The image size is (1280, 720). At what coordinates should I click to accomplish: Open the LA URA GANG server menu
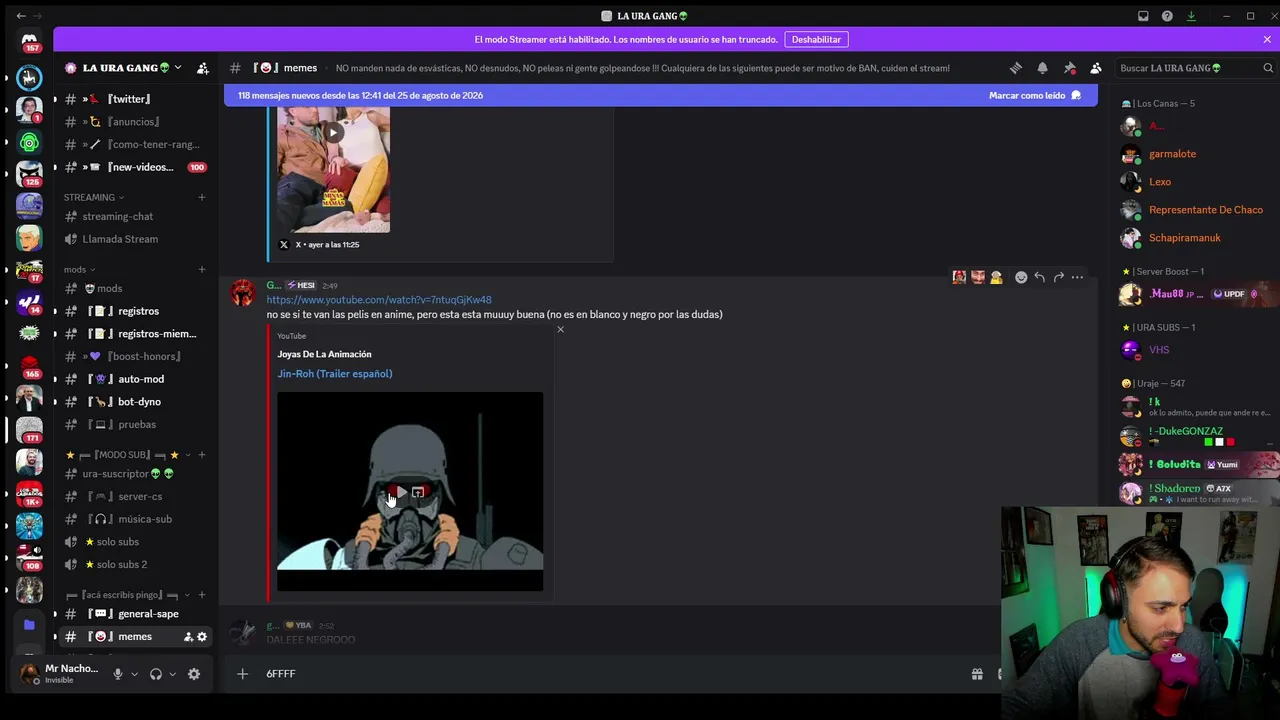(x=124, y=68)
